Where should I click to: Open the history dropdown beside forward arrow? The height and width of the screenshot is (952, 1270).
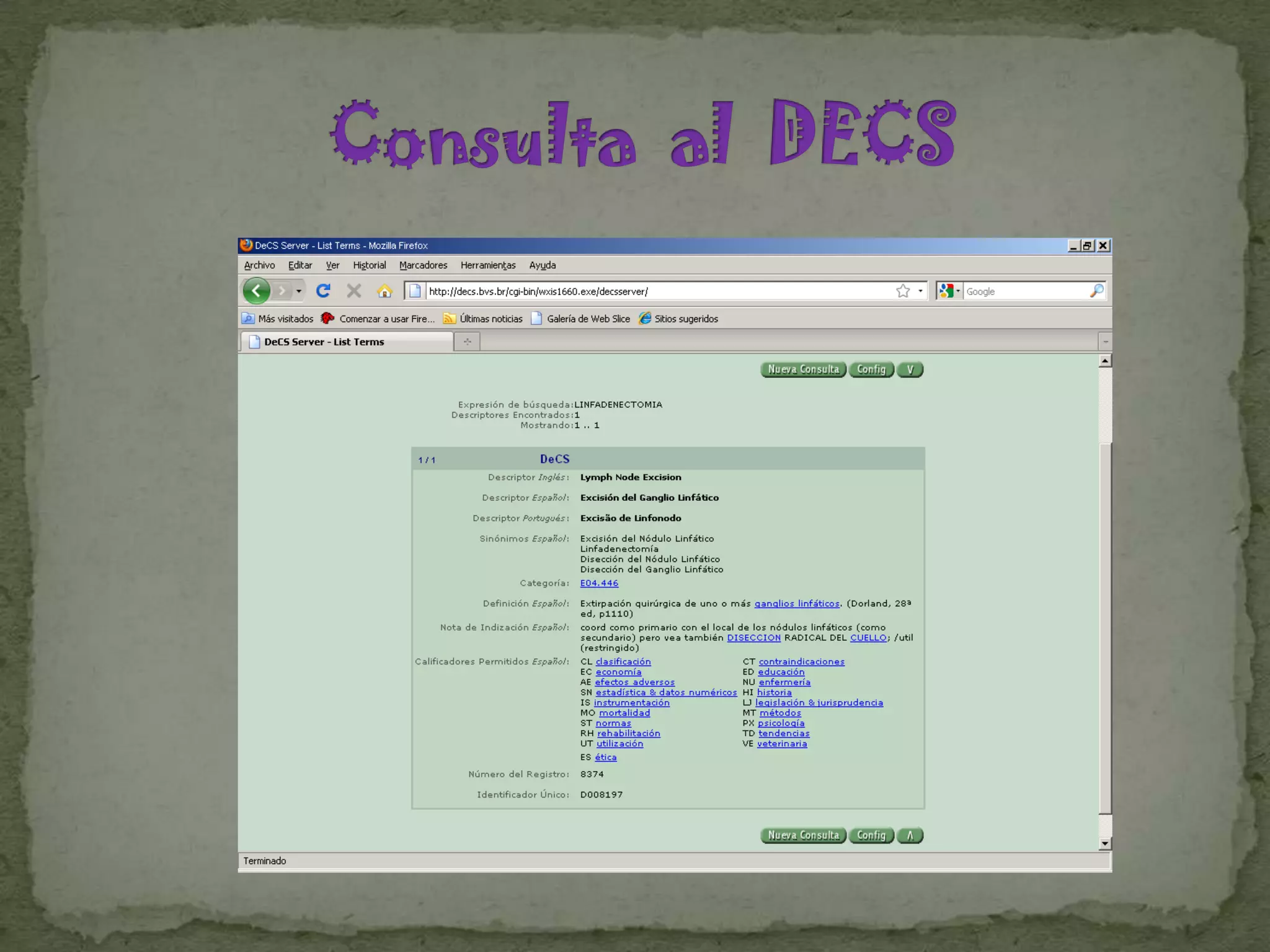tap(299, 291)
